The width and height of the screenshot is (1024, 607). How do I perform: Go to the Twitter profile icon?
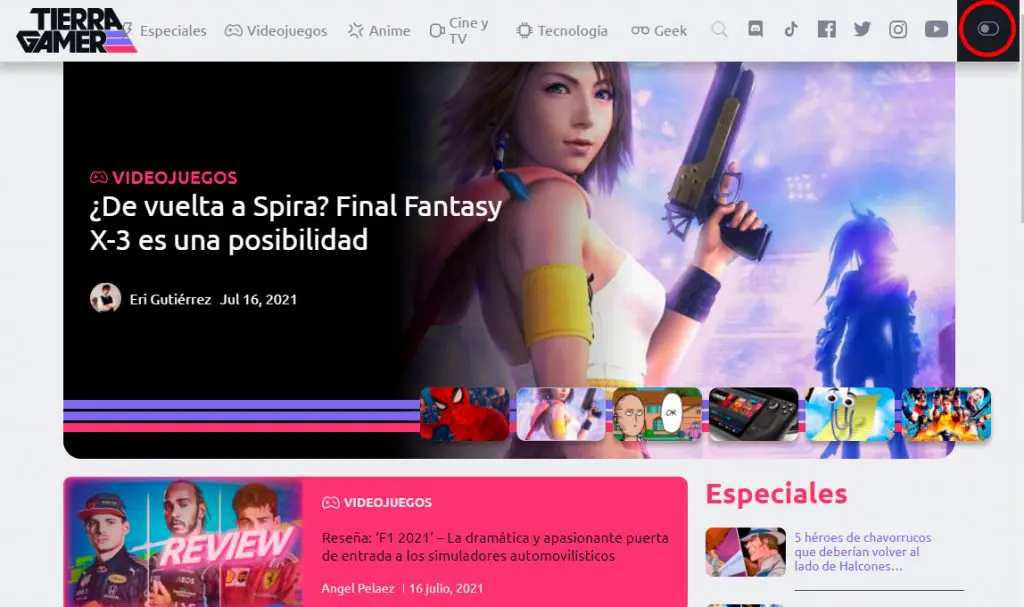(x=862, y=30)
